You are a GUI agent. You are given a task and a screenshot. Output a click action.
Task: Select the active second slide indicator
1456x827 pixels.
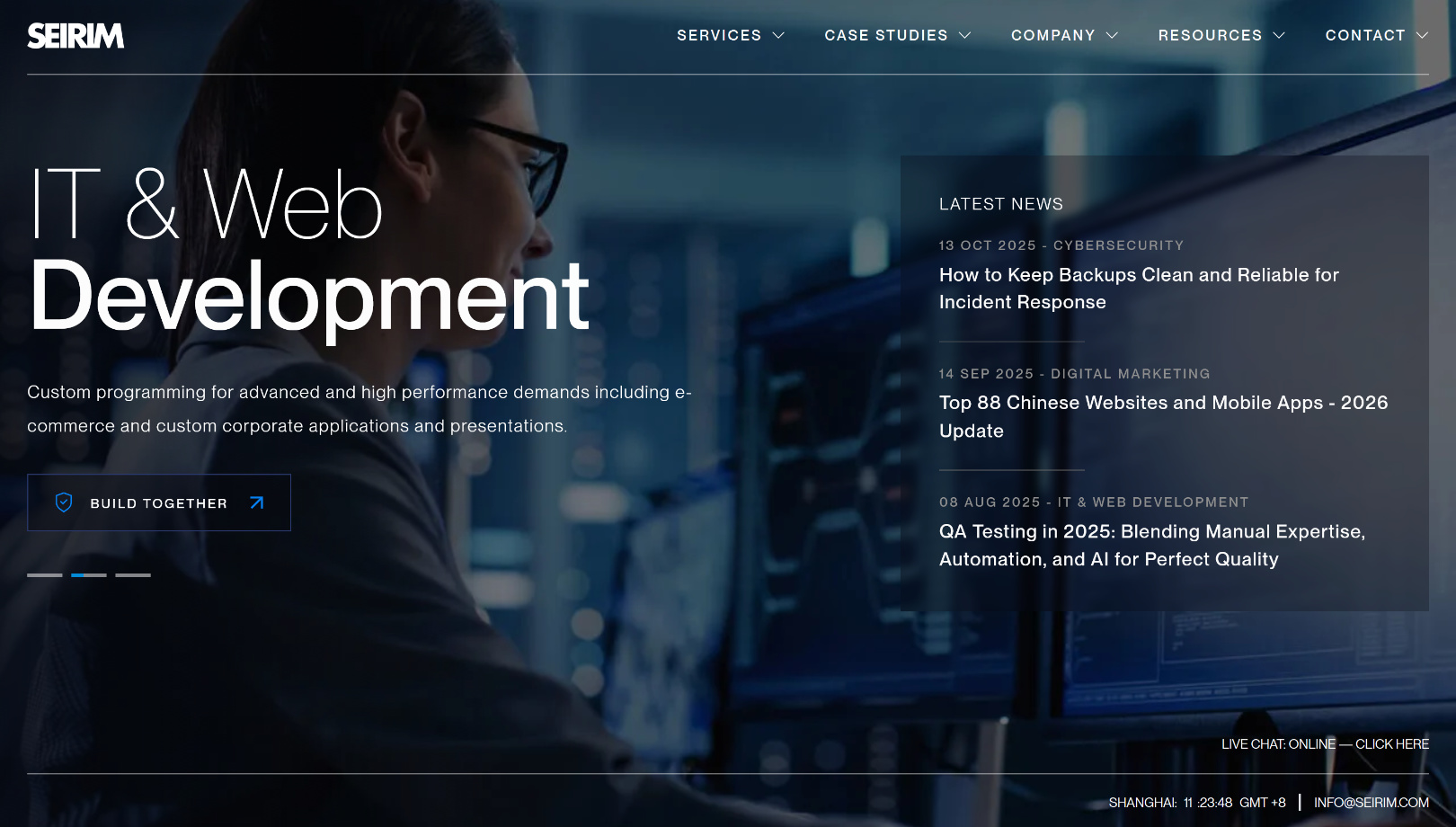click(x=89, y=574)
